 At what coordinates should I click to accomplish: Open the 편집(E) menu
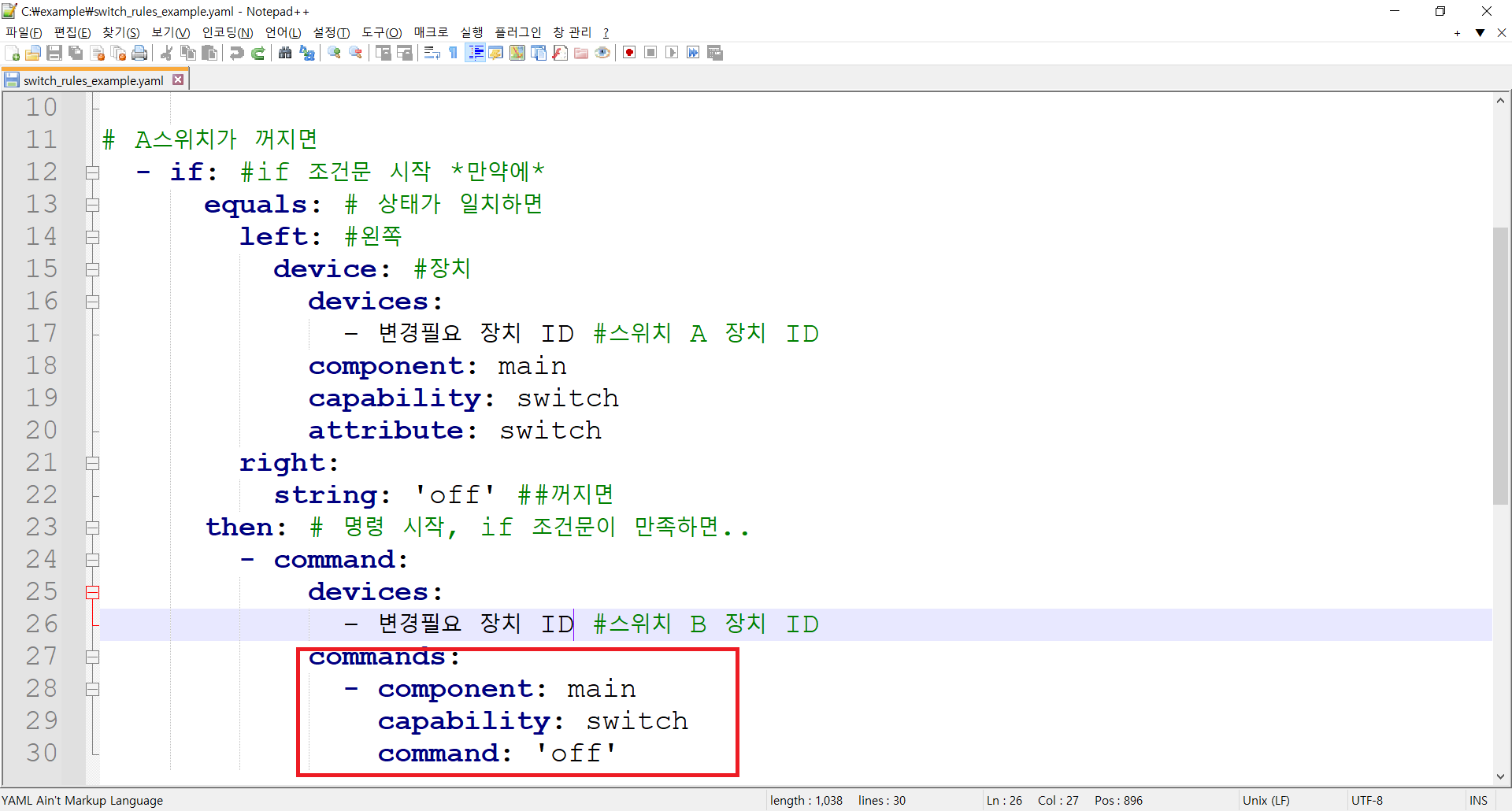[x=72, y=32]
